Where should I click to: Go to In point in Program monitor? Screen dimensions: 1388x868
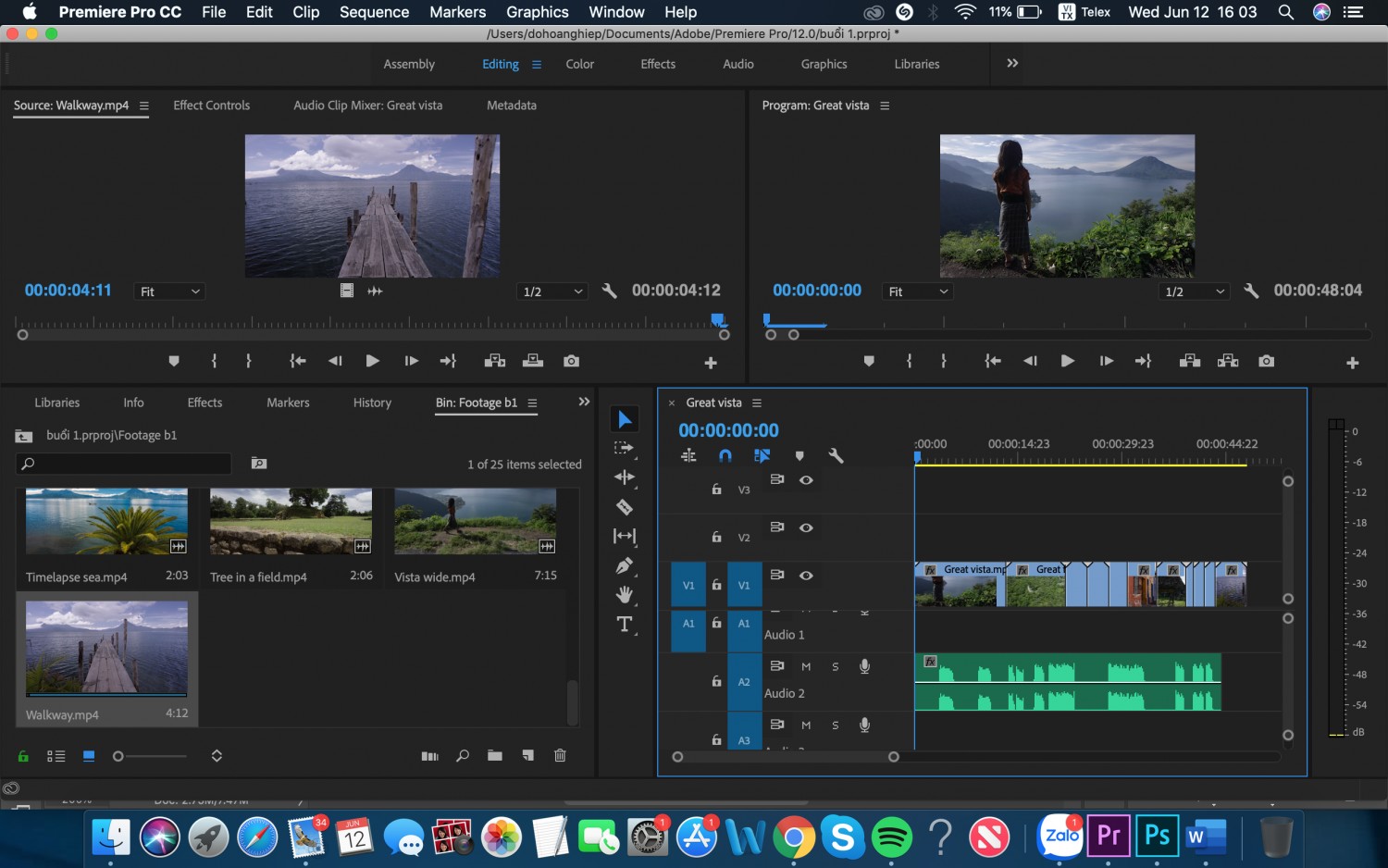[993, 361]
